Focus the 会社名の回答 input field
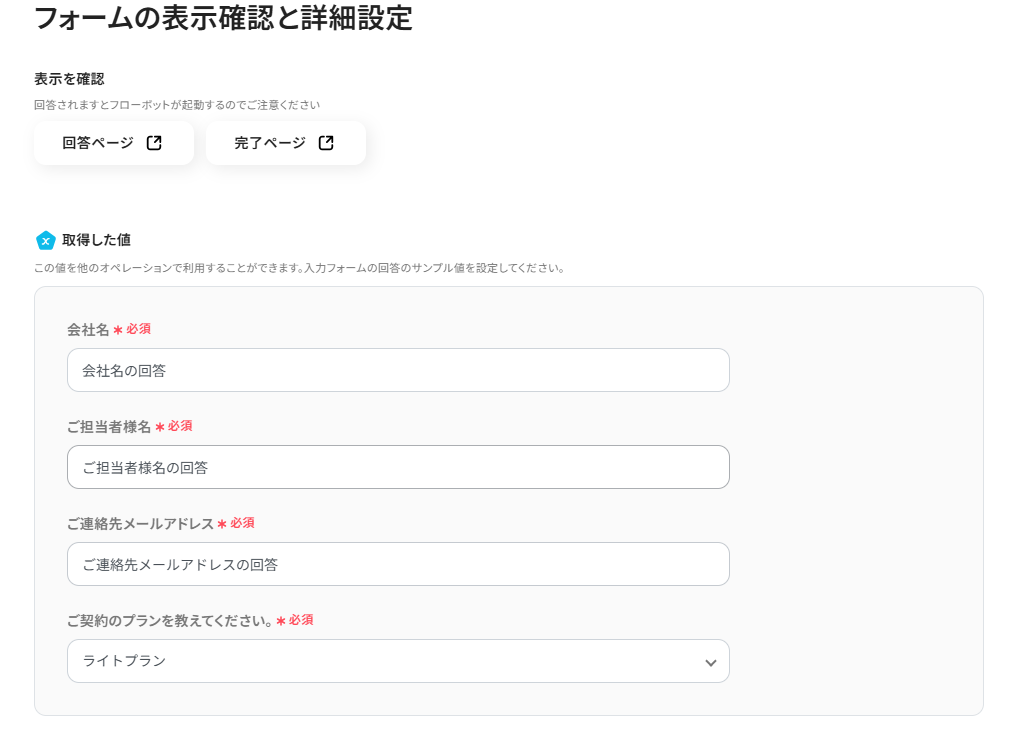This screenshot has height=734, width=1011. (x=398, y=370)
